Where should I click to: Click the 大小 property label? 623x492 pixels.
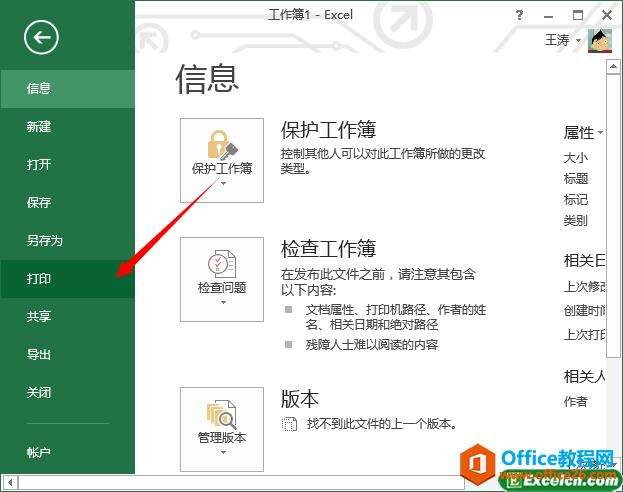pyautogui.click(x=575, y=158)
